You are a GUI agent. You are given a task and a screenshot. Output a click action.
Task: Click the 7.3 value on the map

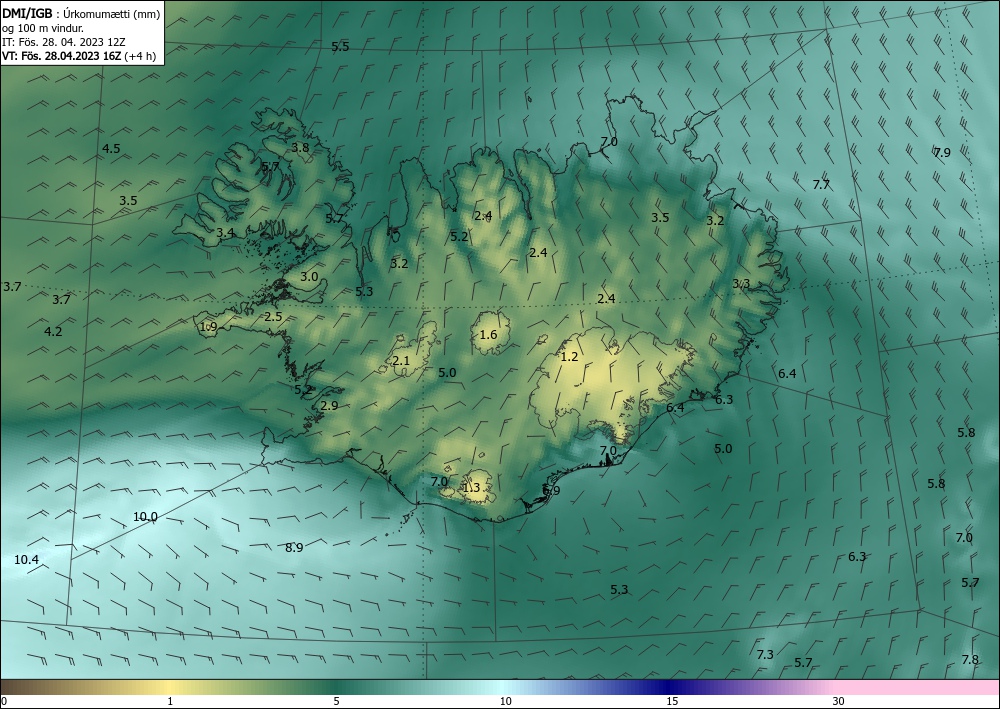pos(765,654)
